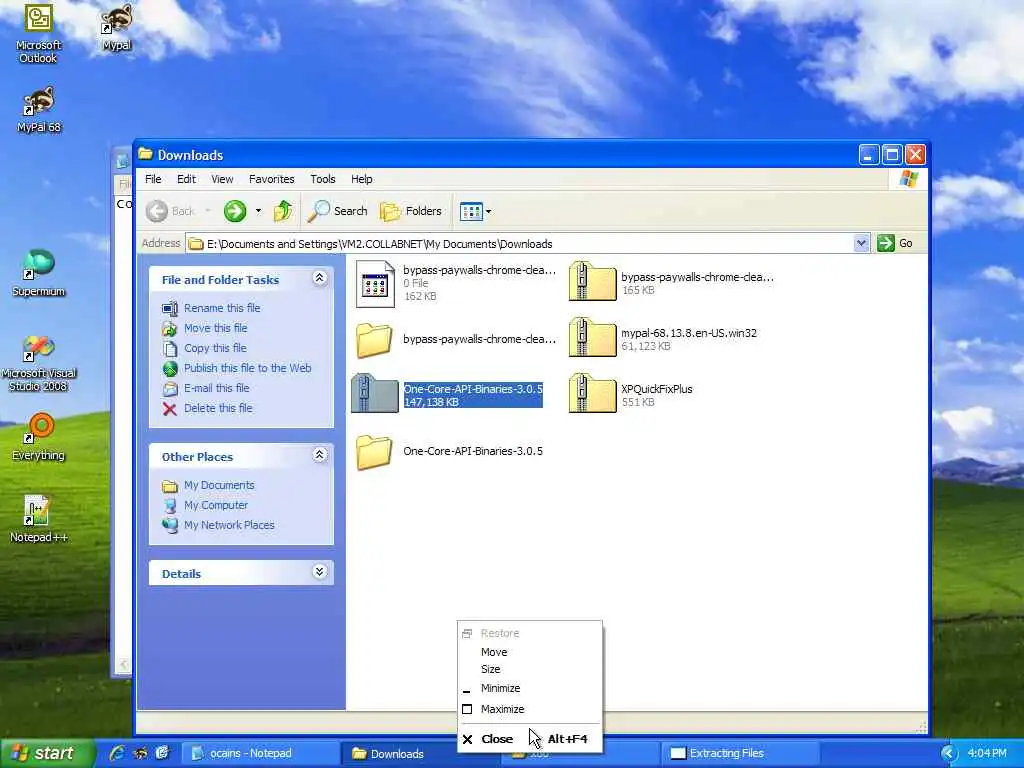Viewport: 1024px width, 768px height.
Task: Select the One-Core-API-Binaries-3.0.5 folder
Action: (449, 451)
